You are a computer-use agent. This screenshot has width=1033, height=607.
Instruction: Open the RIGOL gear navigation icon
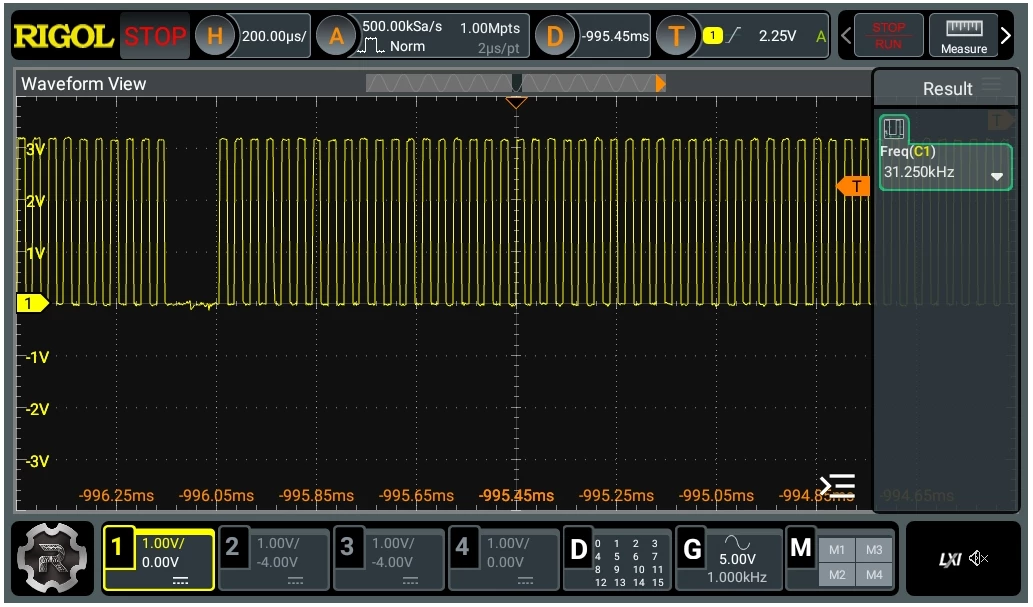(52, 558)
